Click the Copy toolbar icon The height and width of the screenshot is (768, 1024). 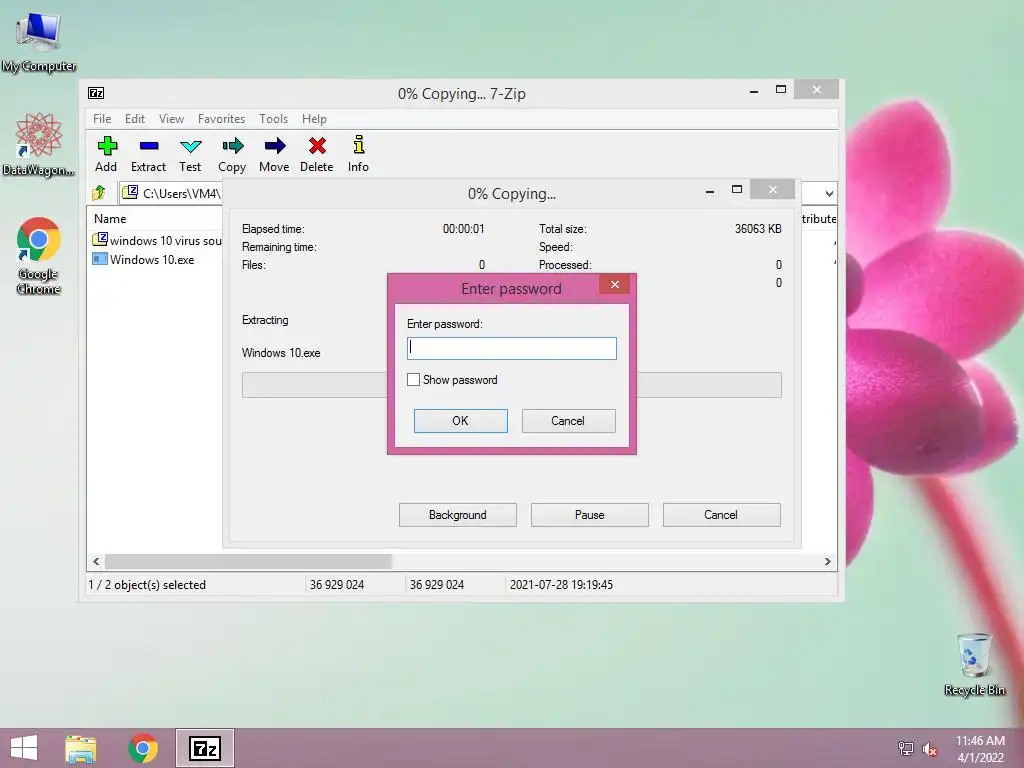coord(232,146)
